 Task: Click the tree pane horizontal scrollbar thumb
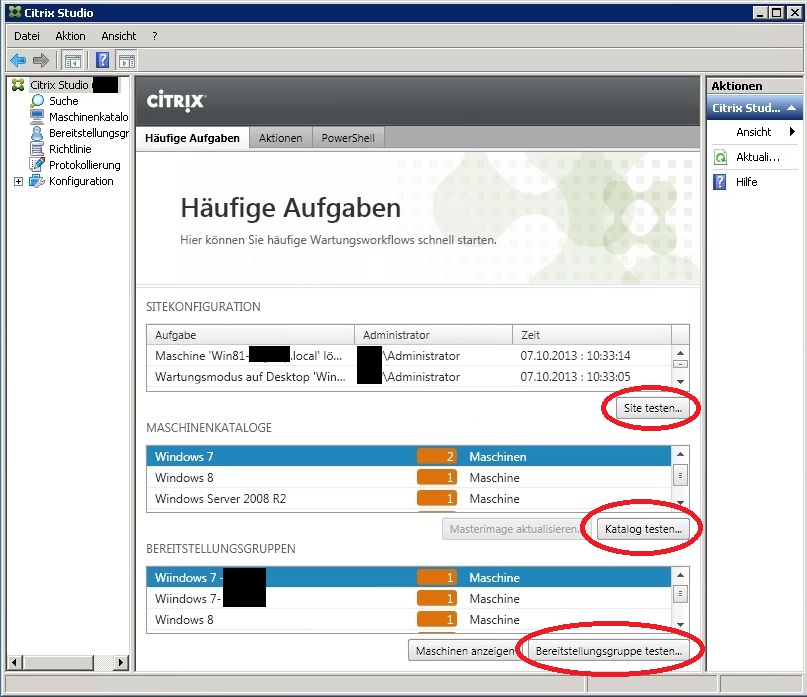pyautogui.click(x=59, y=663)
